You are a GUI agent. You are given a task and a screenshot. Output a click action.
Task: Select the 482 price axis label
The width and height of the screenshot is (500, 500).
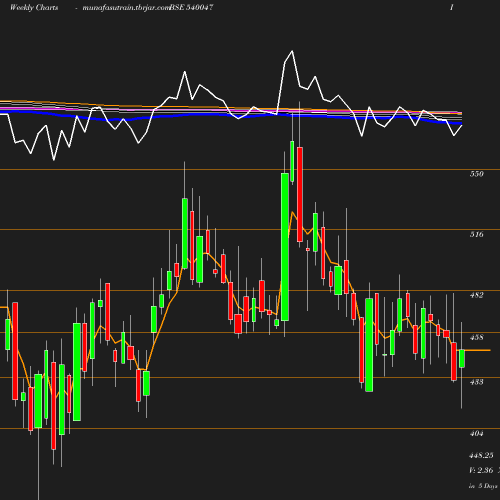click(476, 295)
